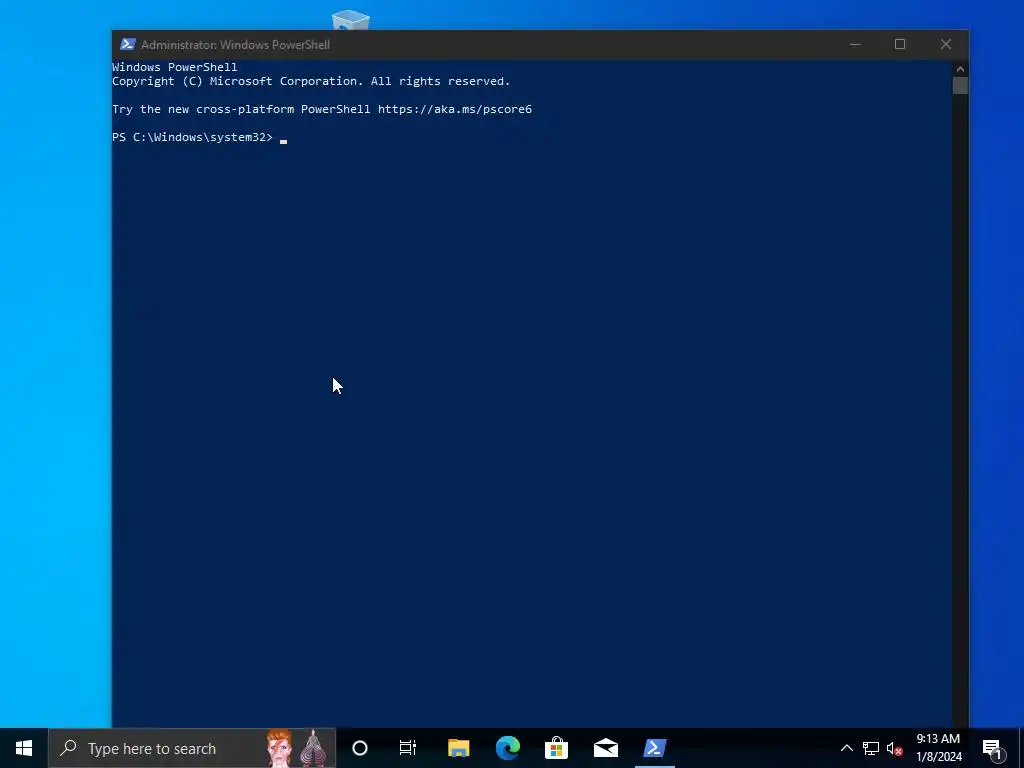Image resolution: width=1024 pixels, height=768 pixels.
Task: Open Task View on the taskbar
Action: pos(408,748)
